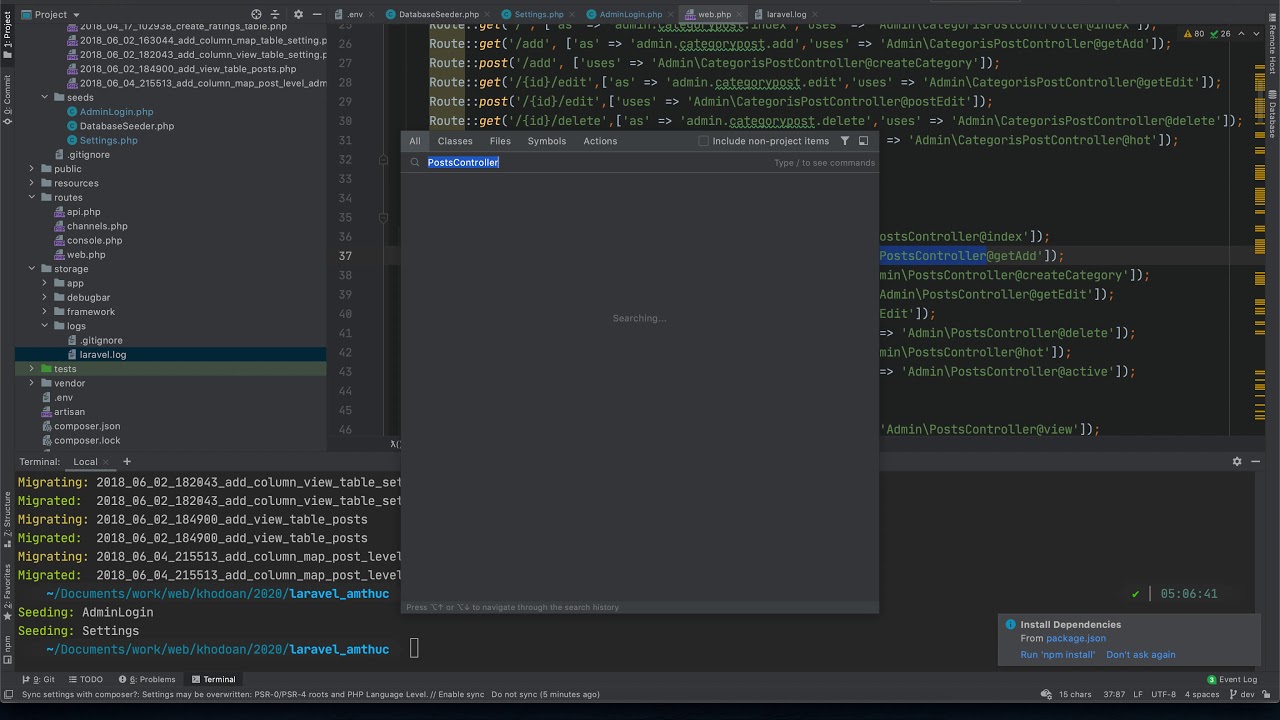The height and width of the screenshot is (720, 1280).
Task: Click the locate/select opened file target icon
Action: tap(256, 14)
